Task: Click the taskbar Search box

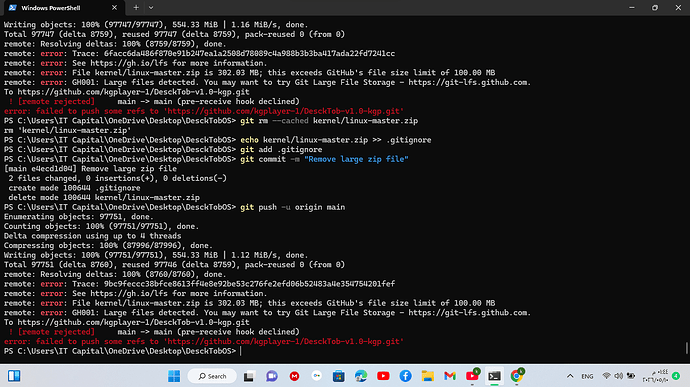Action: point(212,376)
